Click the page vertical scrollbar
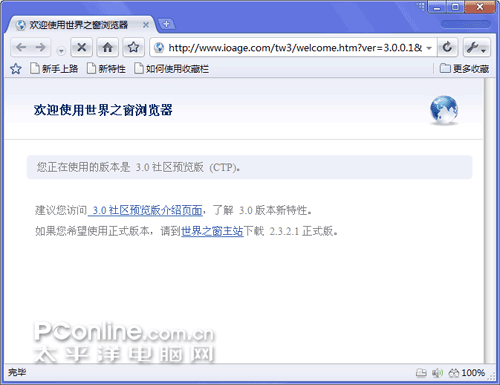 (x=489, y=220)
